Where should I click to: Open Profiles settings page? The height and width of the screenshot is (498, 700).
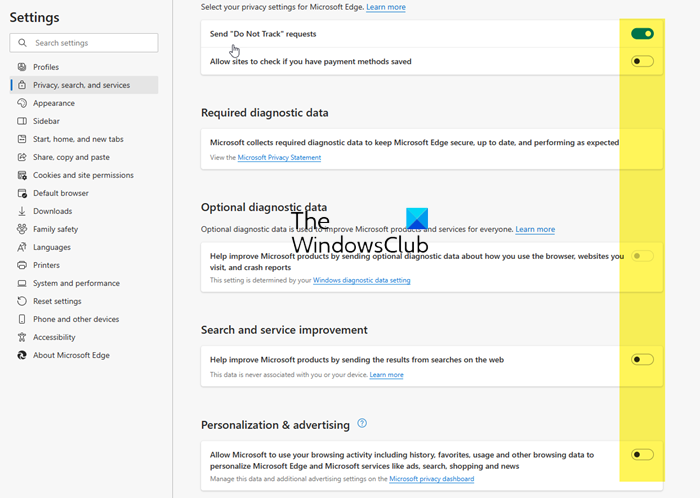(x=84, y=67)
